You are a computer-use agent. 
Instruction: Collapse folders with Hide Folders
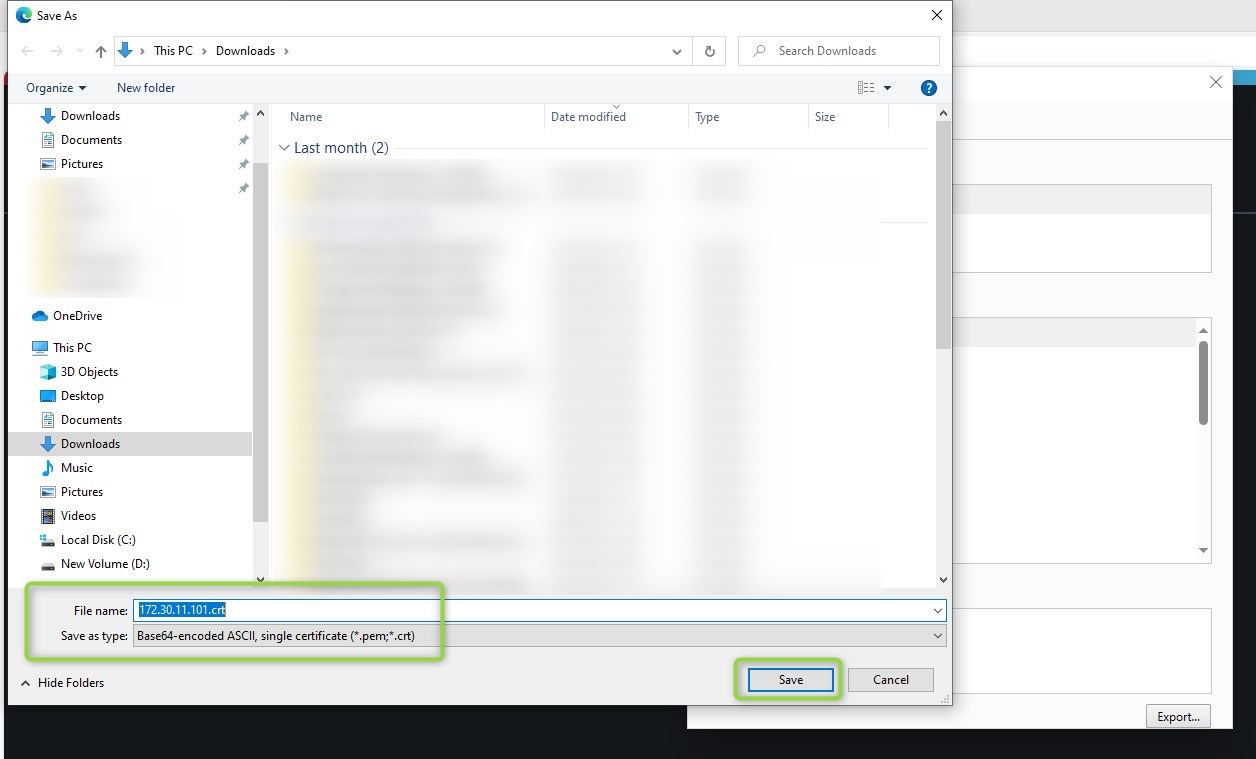point(62,683)
